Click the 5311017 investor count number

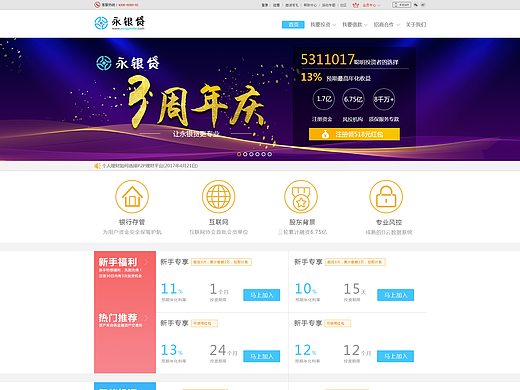tap(327, 59)
